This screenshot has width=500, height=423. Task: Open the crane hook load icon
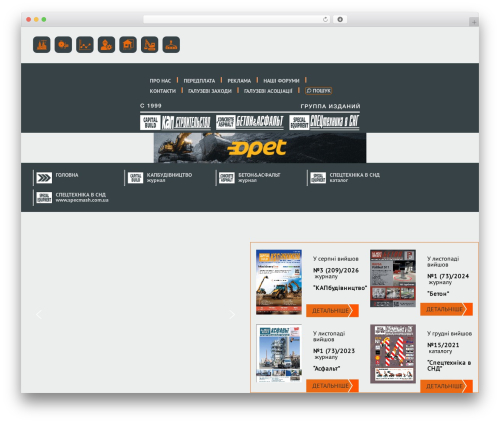pos(171,45)
